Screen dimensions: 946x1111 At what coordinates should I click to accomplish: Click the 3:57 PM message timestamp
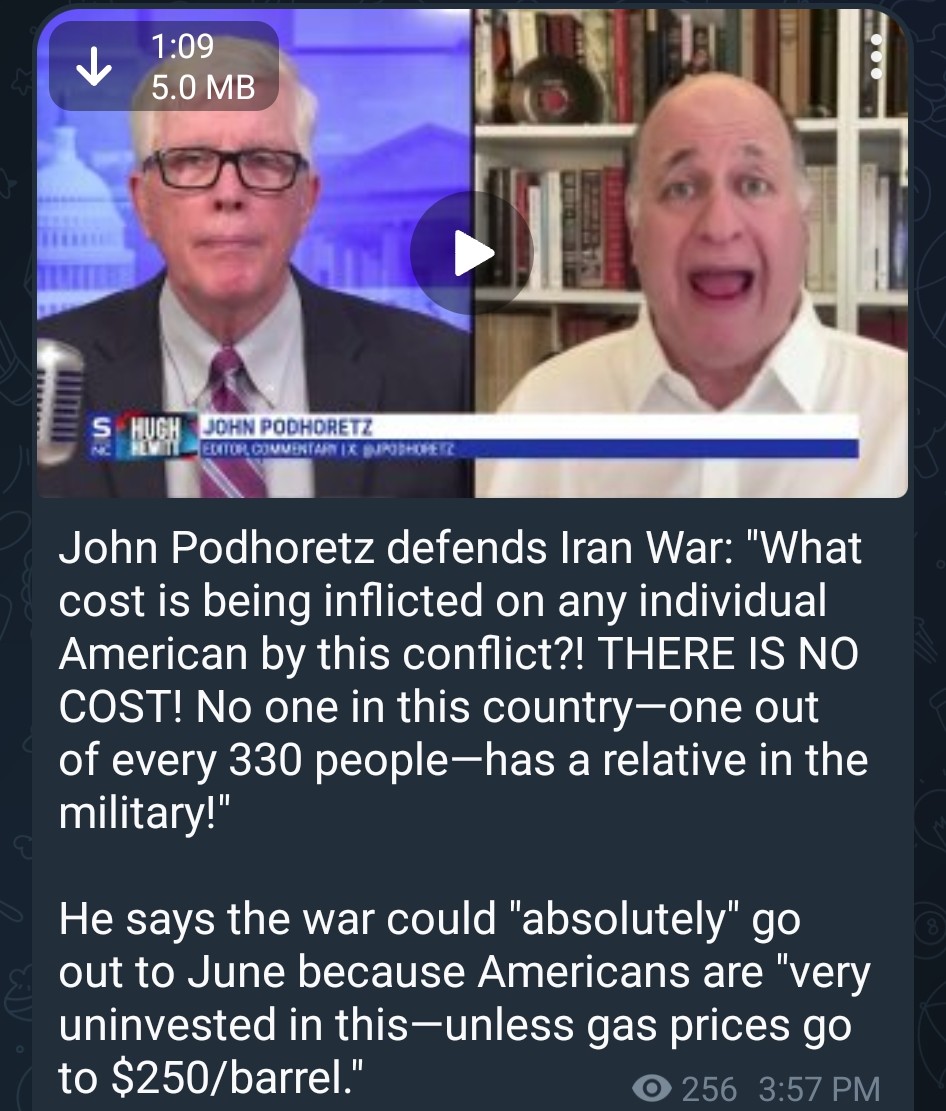(x=819, y=1088)
